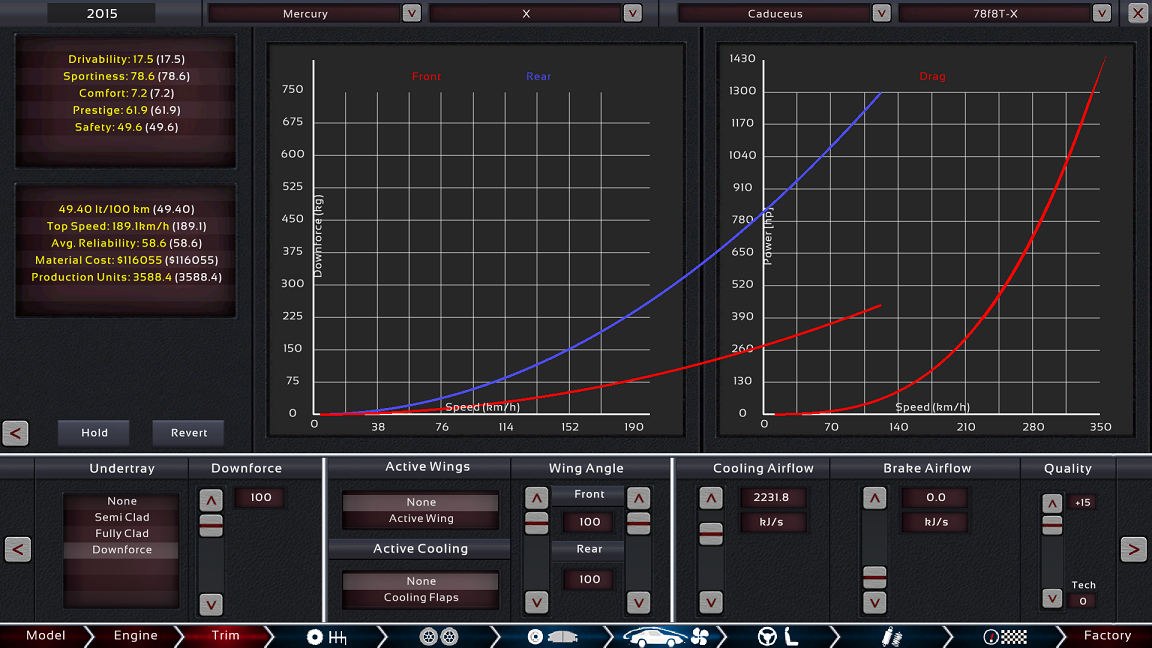Choose Active Wing in the Active Wings list
1152x648 pixels.
(x=421, y=519)
